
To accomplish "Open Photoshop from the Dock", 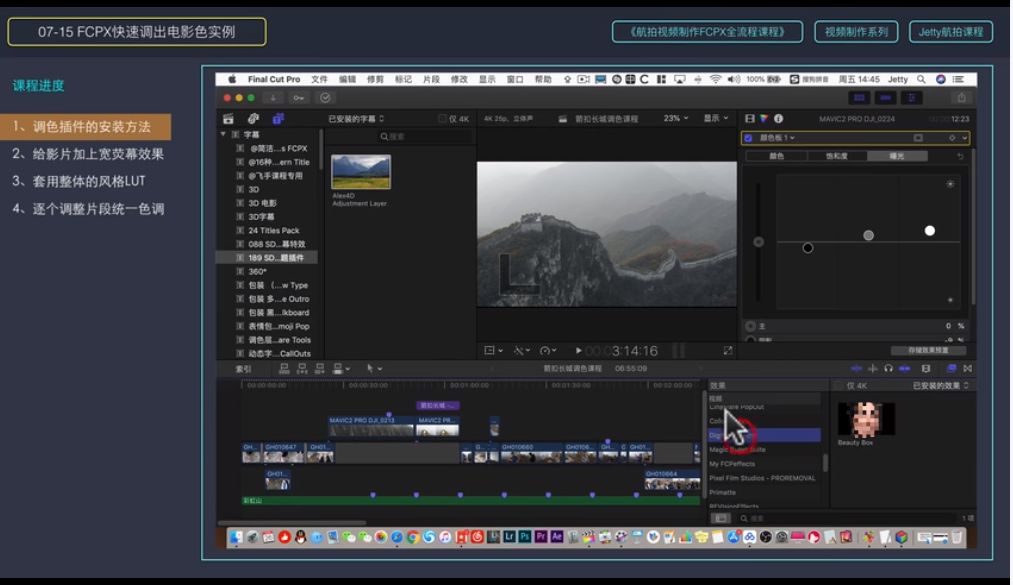I will coord(525,537).
